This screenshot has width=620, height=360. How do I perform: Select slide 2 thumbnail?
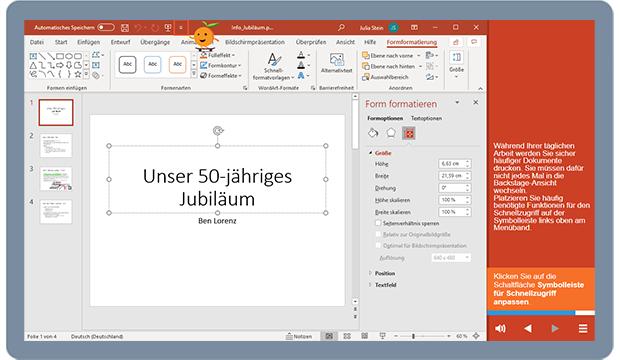(x=56, y=146)
